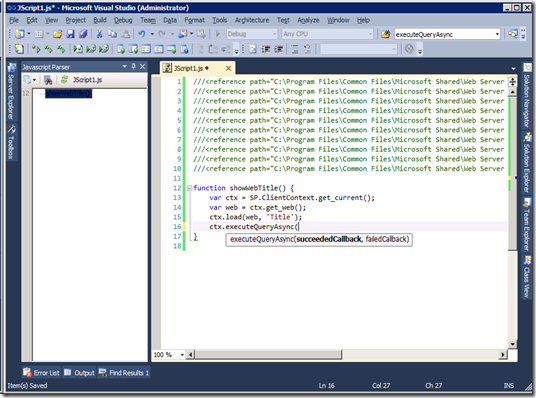Open the Error List panel tab

tap(41, 372)
